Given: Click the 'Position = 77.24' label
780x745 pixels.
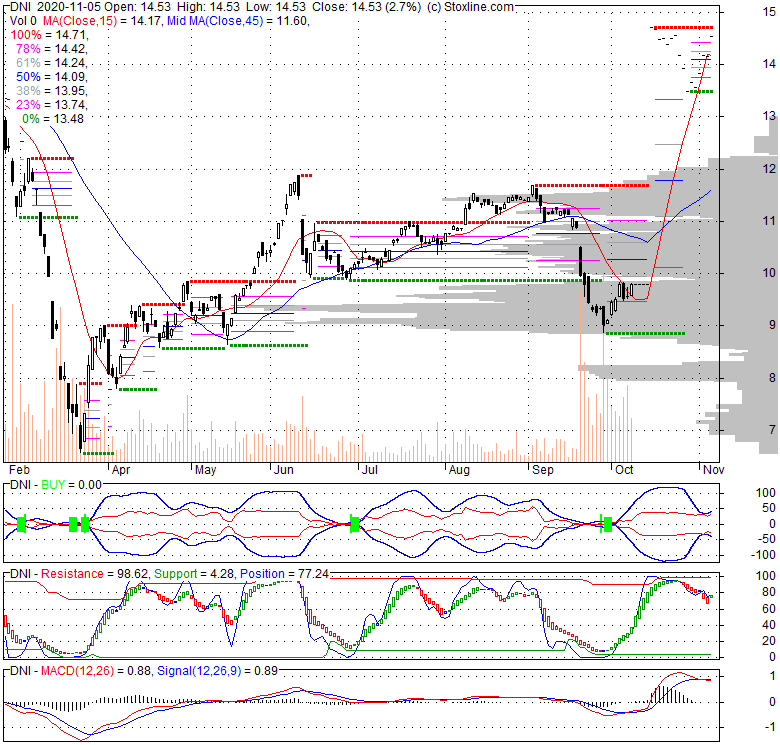Looking at the screenshot, I should pos(285,574).
